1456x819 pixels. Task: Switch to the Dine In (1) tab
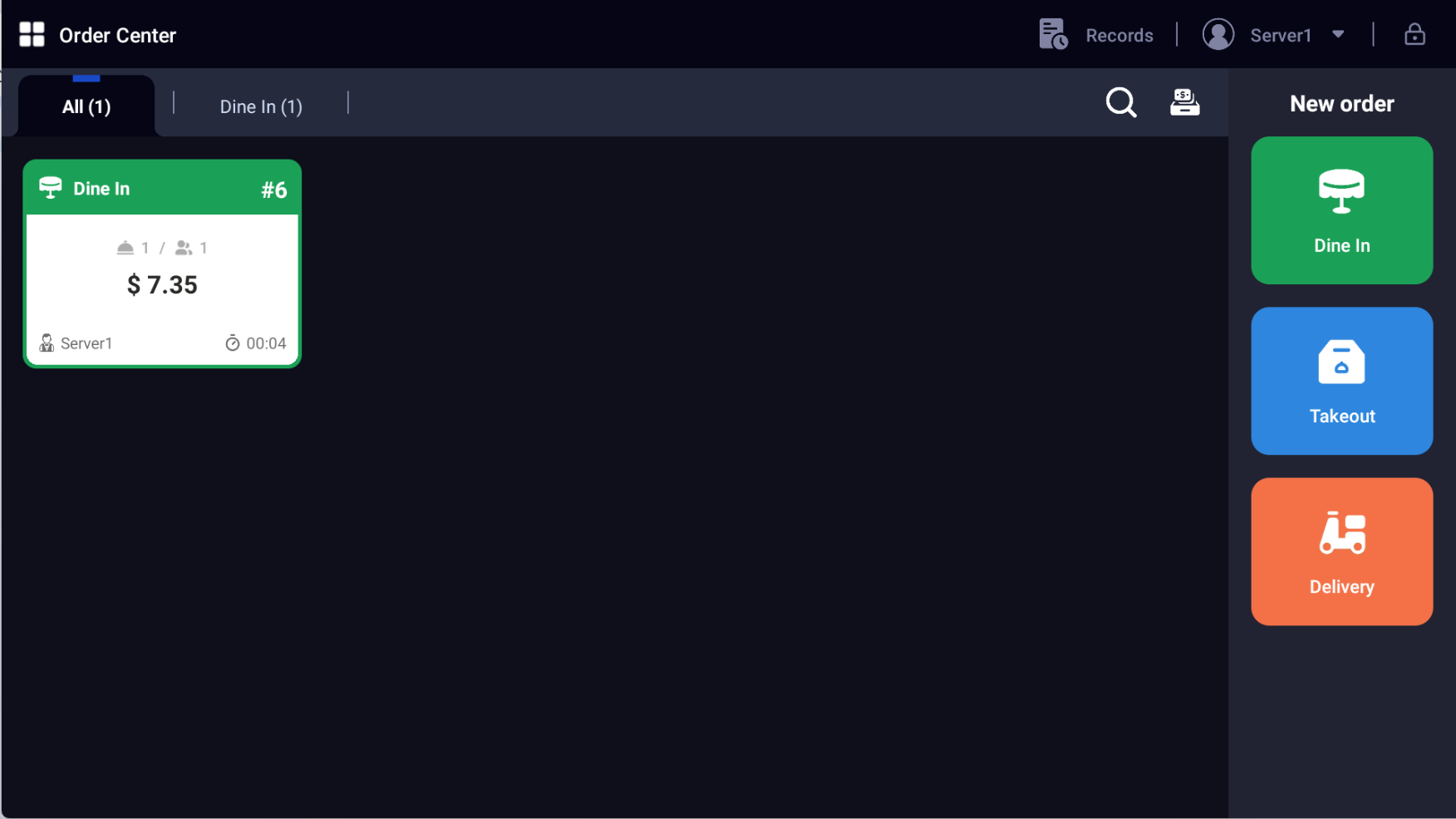pyautogui.click(x=261, y=106)
